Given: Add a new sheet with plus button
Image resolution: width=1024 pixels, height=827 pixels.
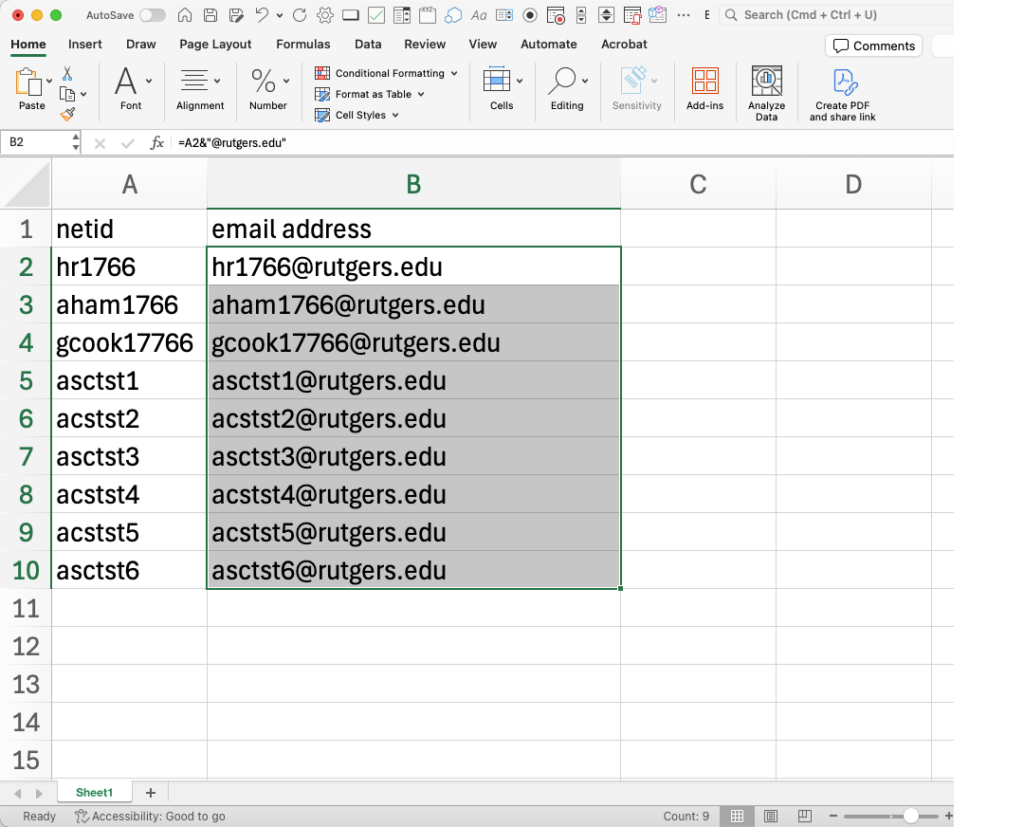Looking at the screenshot, I should click(150, 792).
